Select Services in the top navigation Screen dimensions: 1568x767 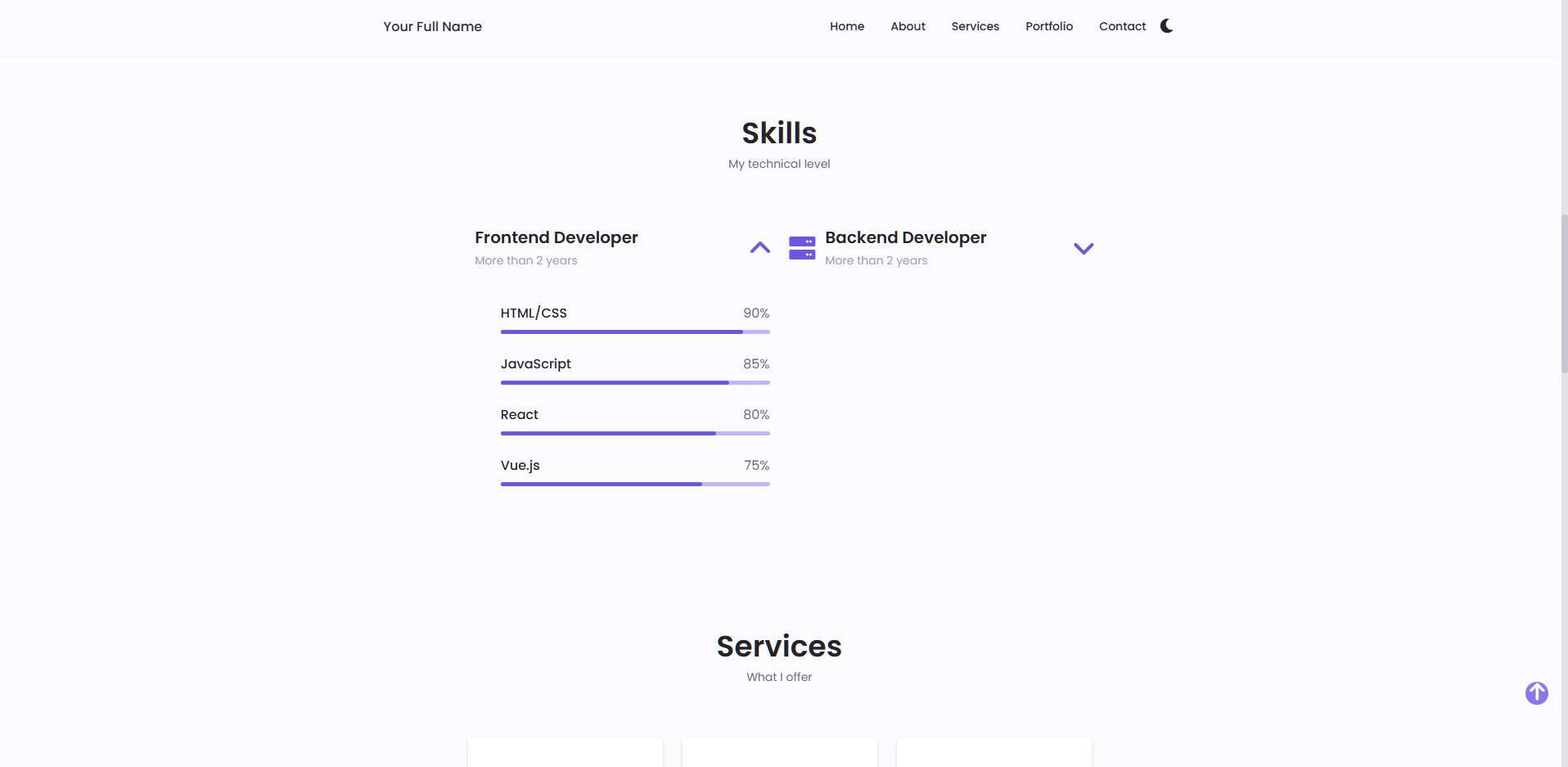coord(975,26)
